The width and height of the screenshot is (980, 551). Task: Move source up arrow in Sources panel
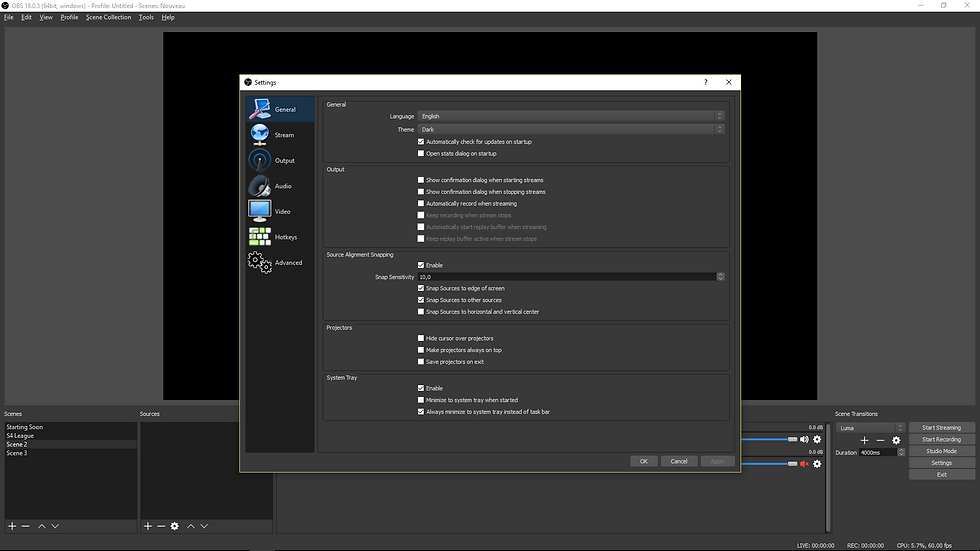(191, 526)
